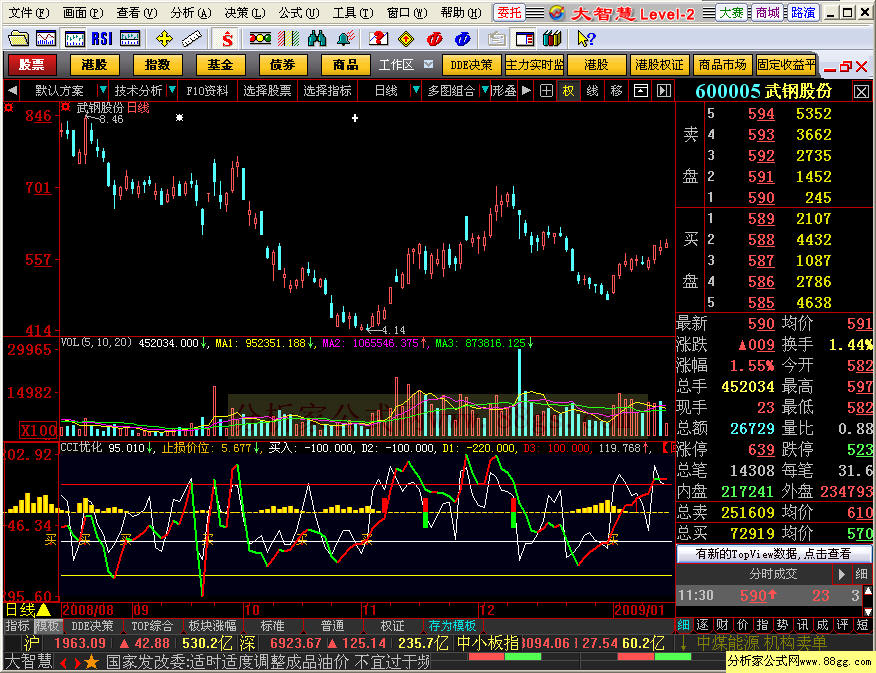
Task: Expand the 技术分析 dropdown arrow
Action: click(x=172, y=90)
